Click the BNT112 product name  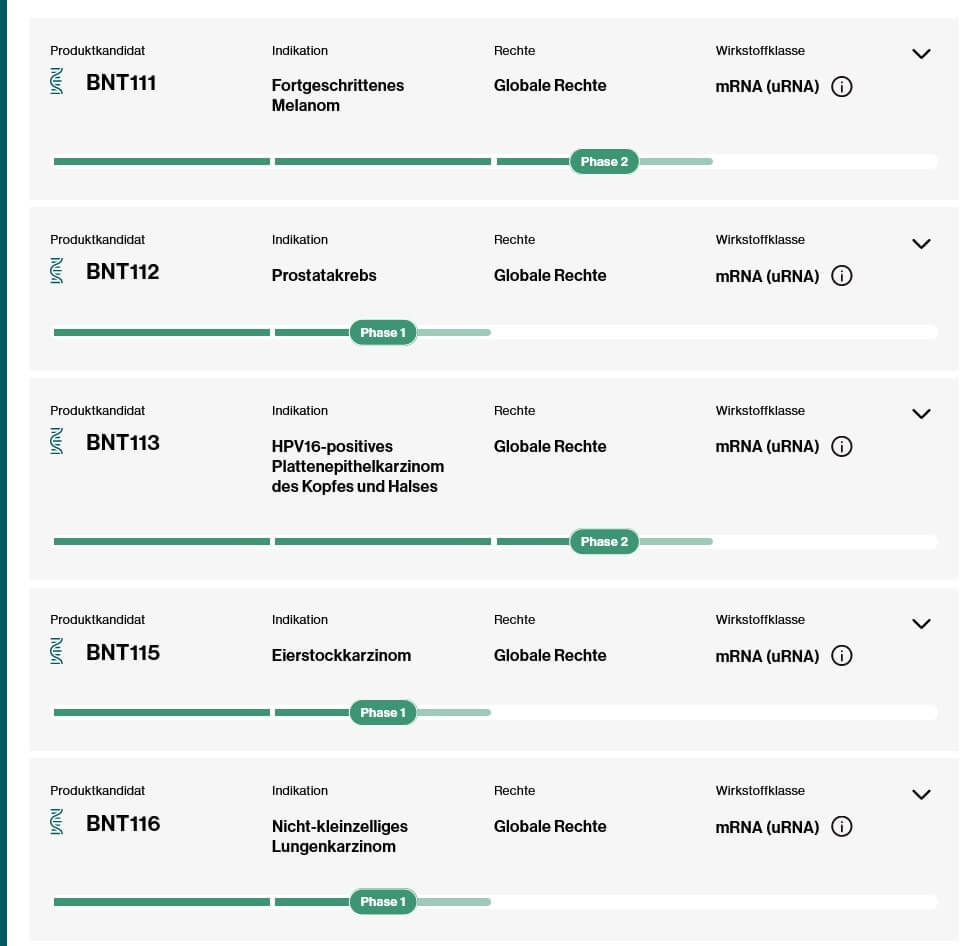click(123, 272)
